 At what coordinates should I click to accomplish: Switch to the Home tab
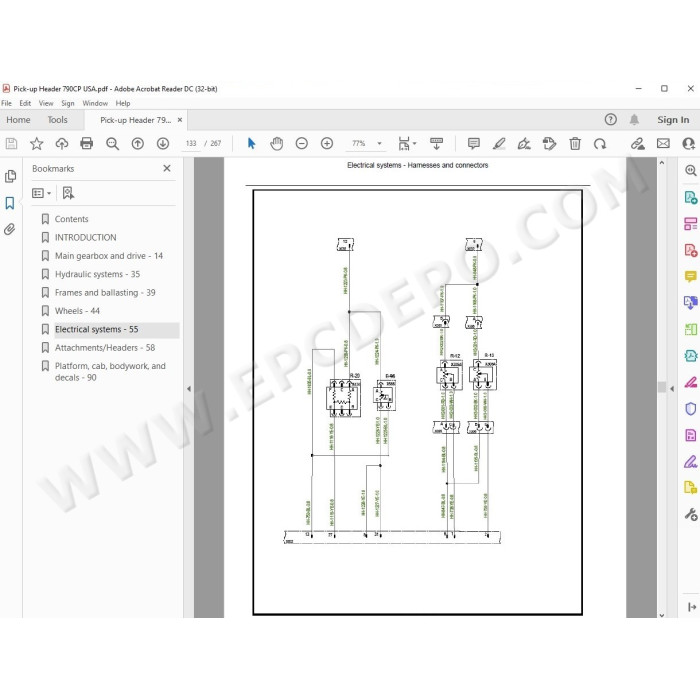[18, 120]
